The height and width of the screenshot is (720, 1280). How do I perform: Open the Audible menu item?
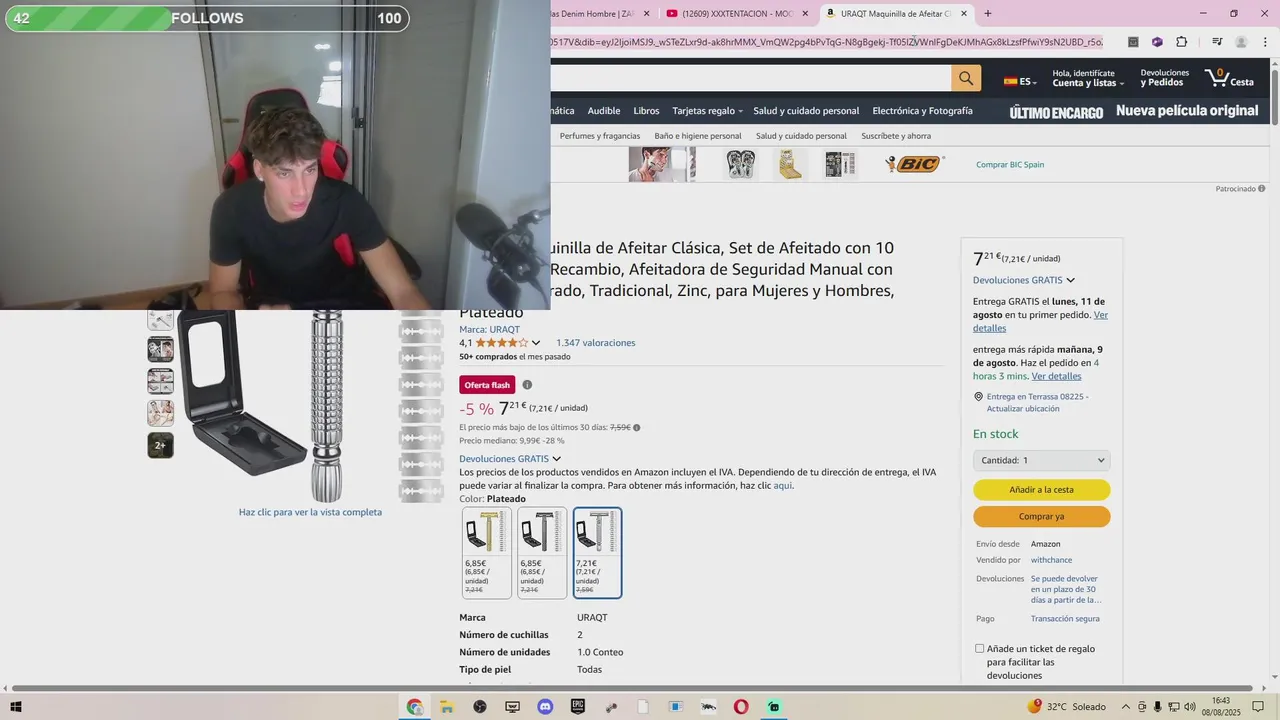tap(604, 111)
